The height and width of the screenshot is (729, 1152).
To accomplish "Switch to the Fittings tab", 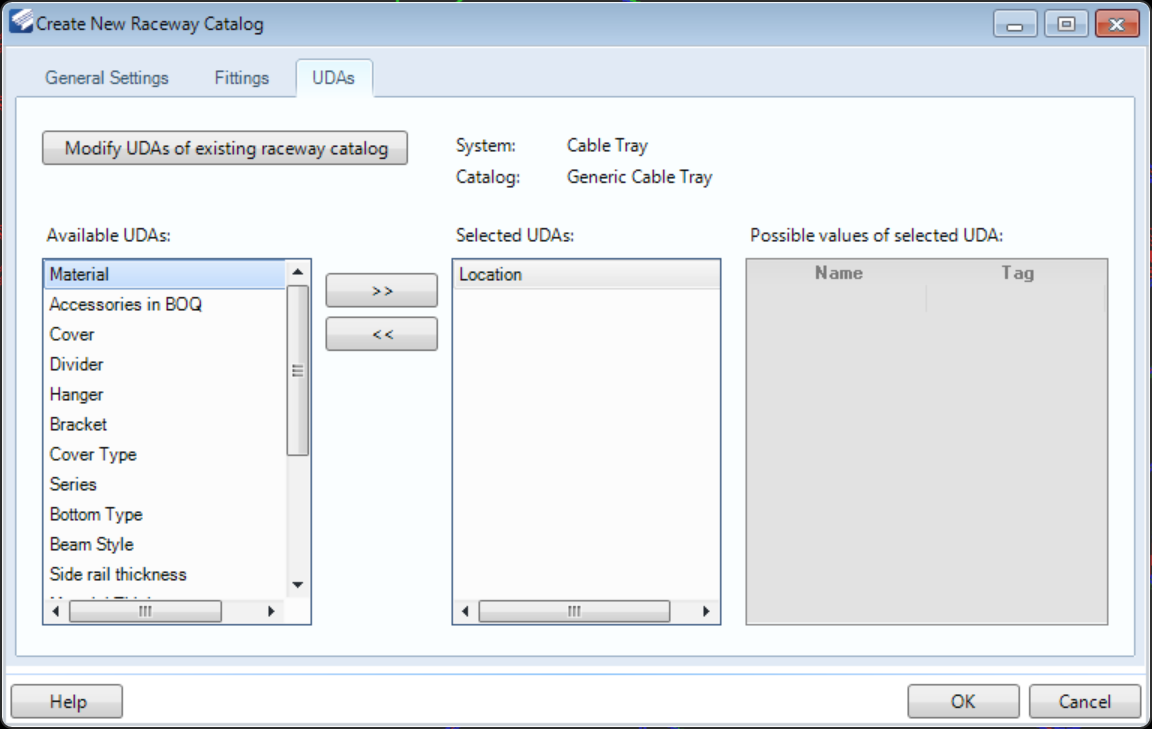I will [242, 78].
